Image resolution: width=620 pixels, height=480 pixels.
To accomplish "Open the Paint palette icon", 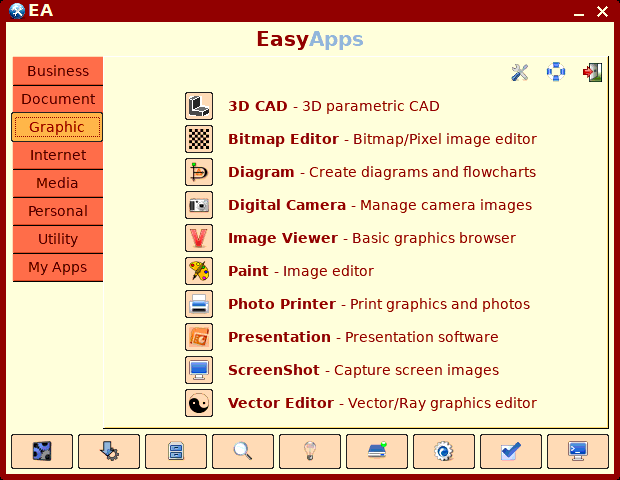I will (199, 271).
